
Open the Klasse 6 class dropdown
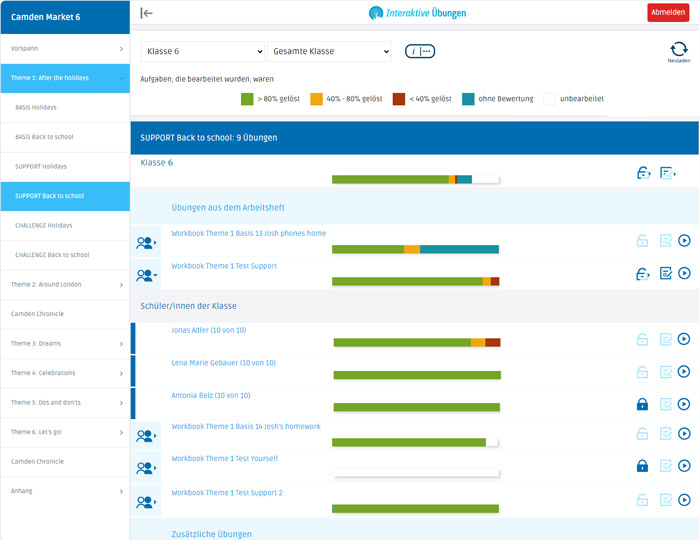[202, 51]
